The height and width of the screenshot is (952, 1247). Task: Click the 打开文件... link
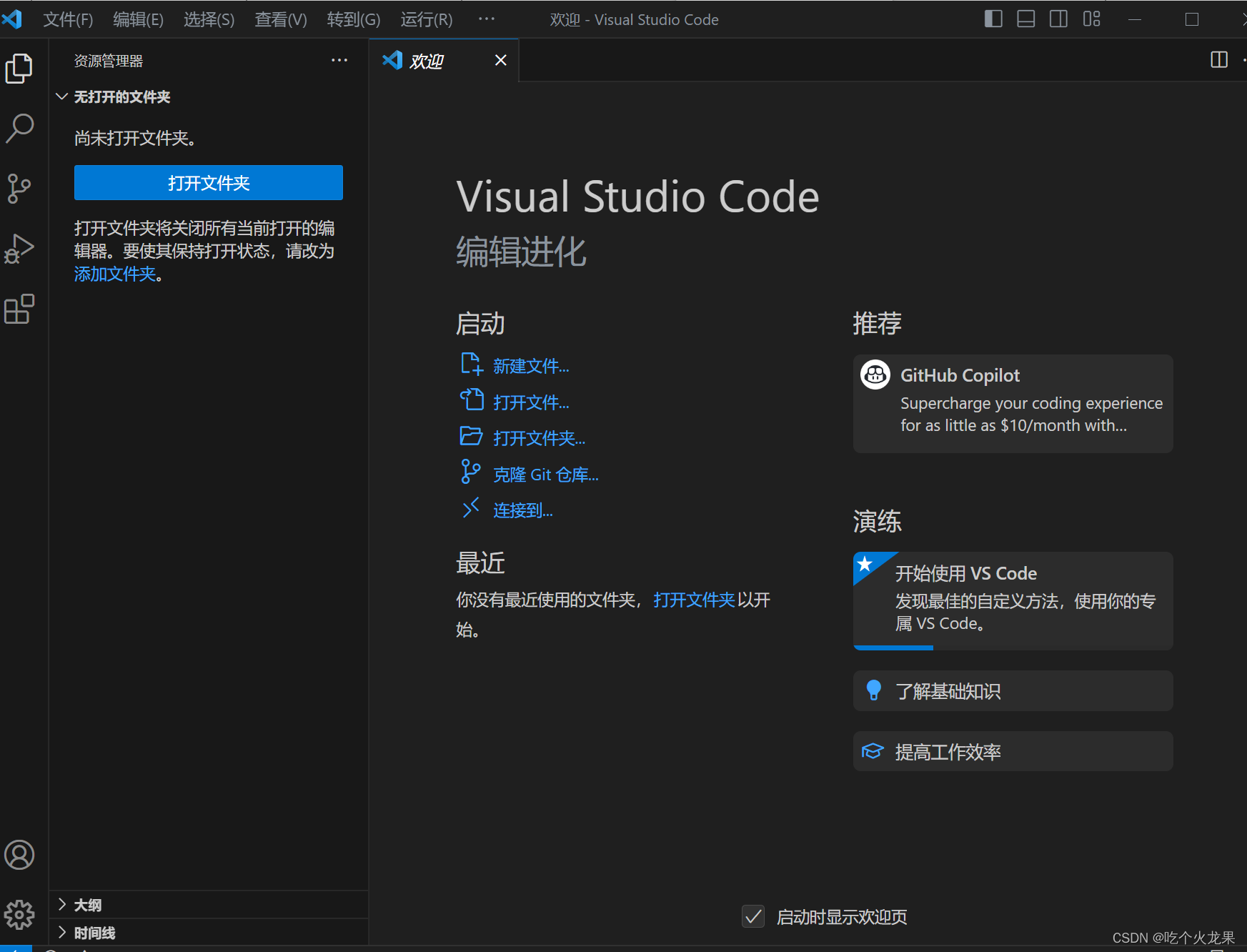[531, 402]
